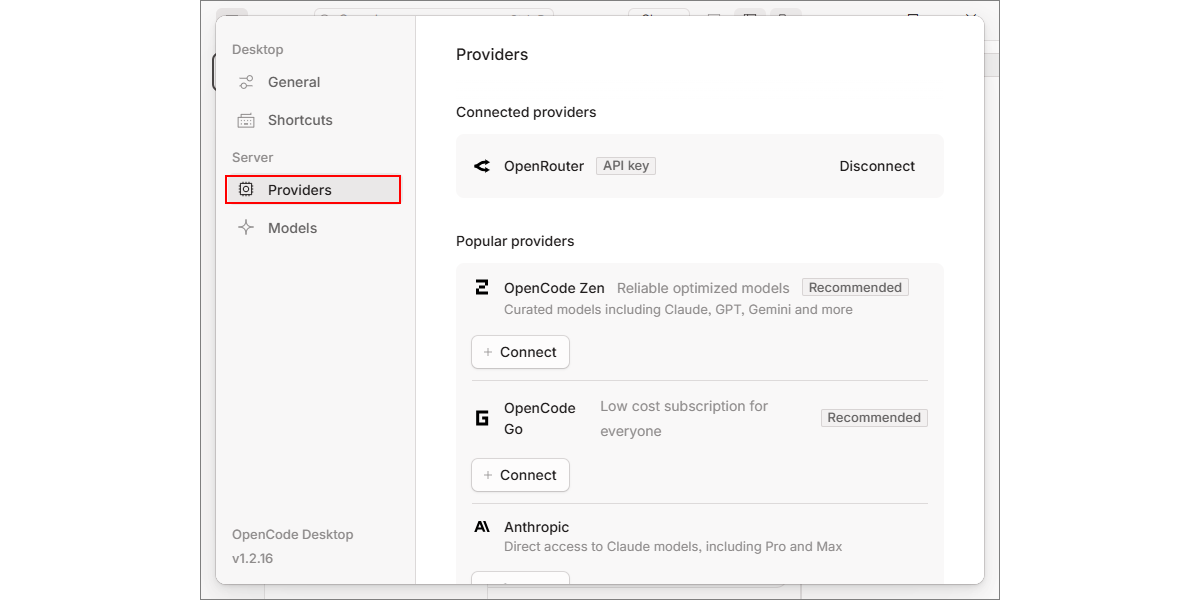Click the Models sparkle icon
Screen dimensions: 1200x600
(x=246, y=228)
